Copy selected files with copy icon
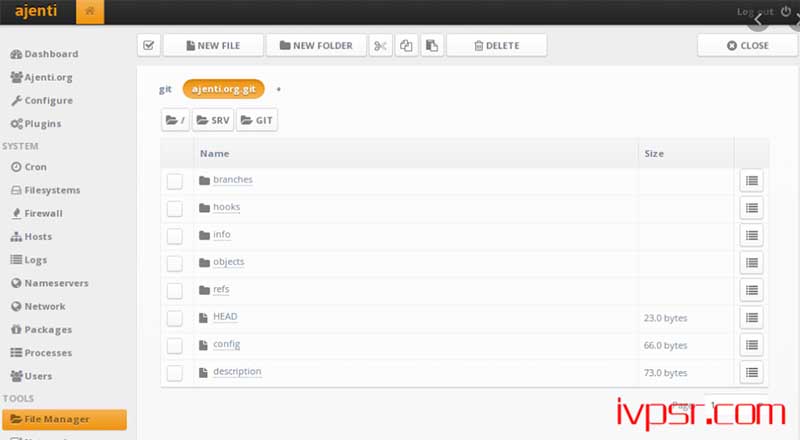Screen dimensions: 800x440 (x=406, y=45)
